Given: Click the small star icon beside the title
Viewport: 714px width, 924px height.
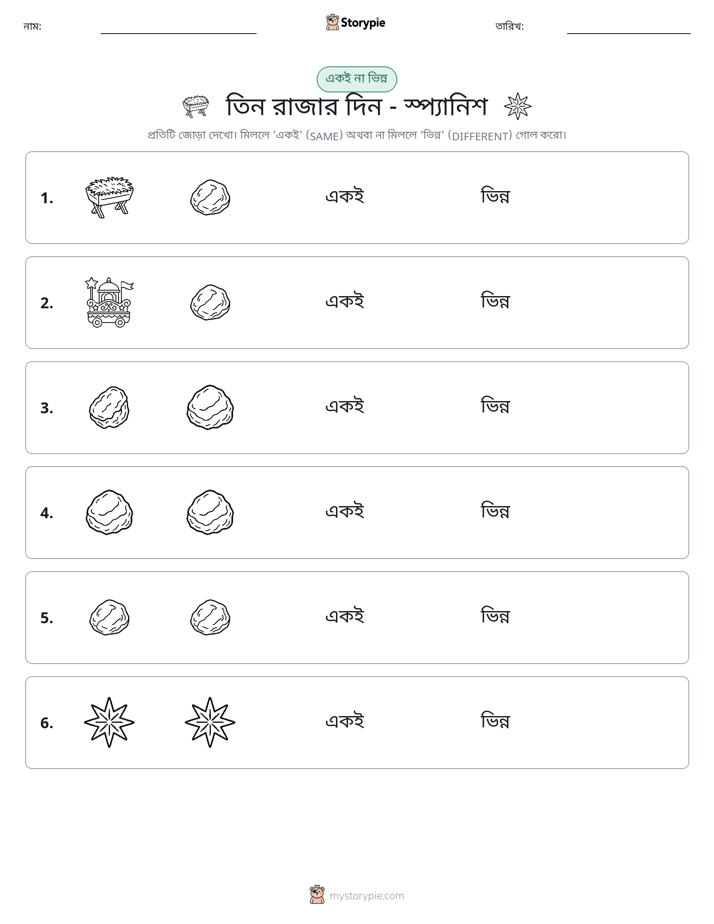Looking at the screenshot, I should tap(518, 107).
